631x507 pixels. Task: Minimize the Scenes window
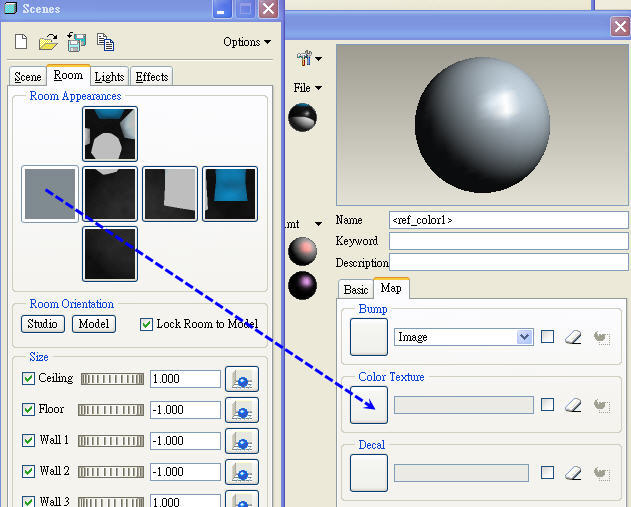(x=222, y=9)
